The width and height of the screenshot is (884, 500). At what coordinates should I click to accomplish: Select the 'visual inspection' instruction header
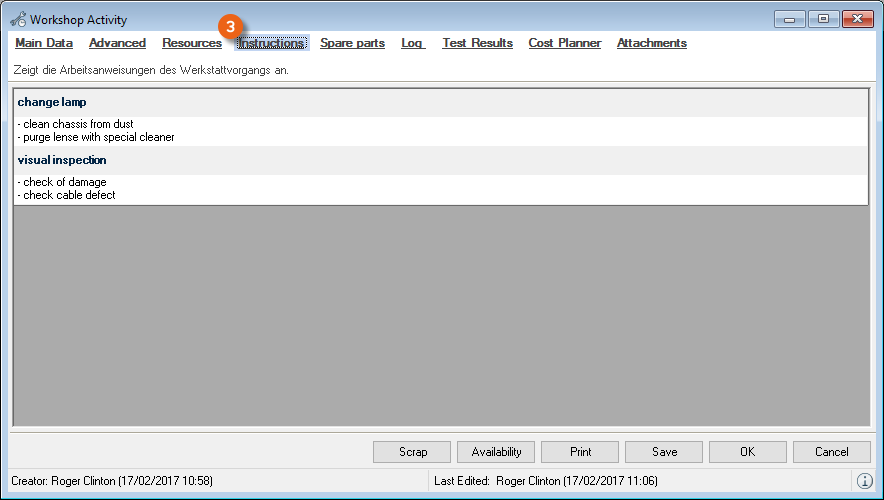pos(62,160)
